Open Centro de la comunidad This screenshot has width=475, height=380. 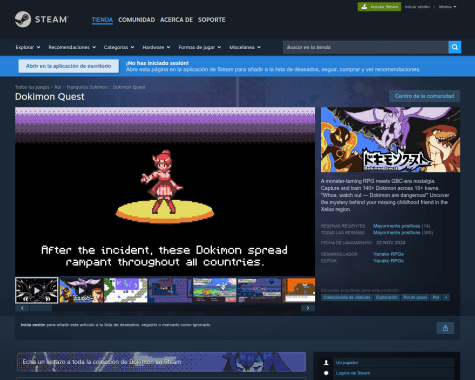(x=424, y=96)
